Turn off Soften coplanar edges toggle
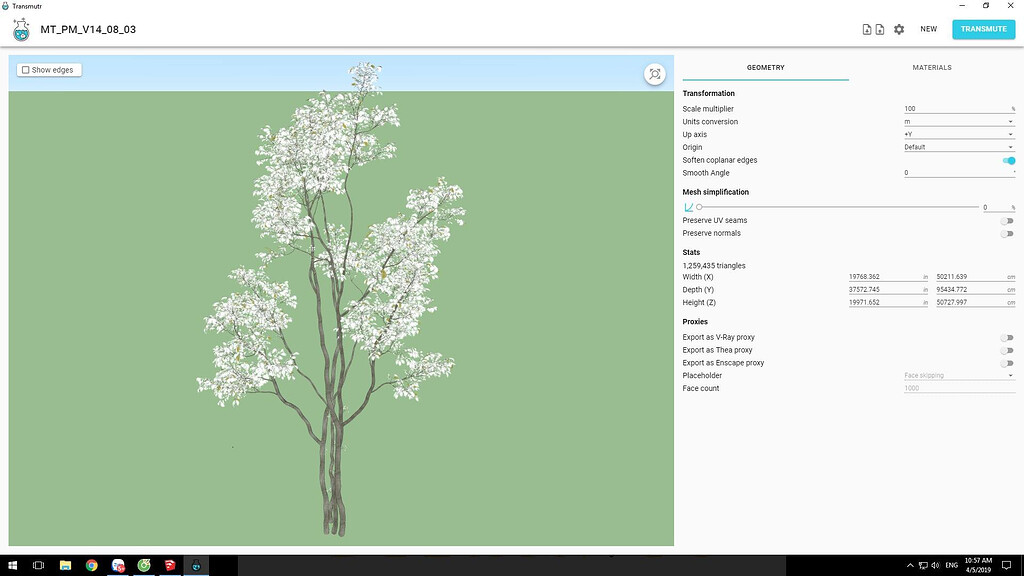 [1008, 160]
